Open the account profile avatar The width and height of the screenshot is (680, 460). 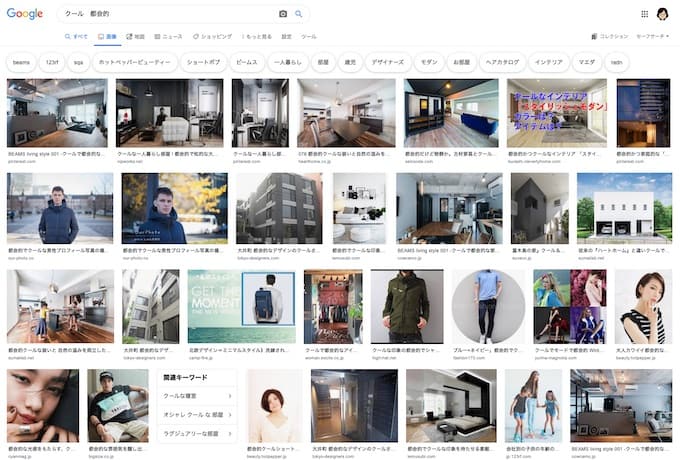pos(662,14)
